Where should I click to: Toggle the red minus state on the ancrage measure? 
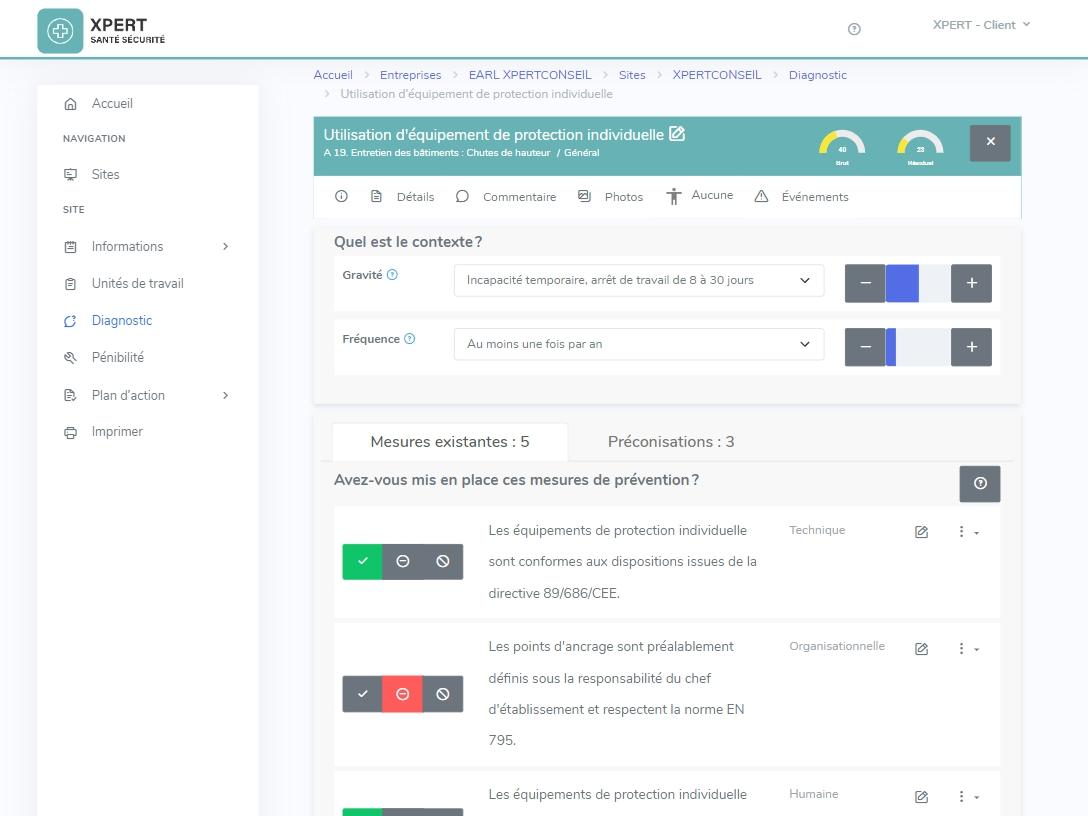(402, 693)
